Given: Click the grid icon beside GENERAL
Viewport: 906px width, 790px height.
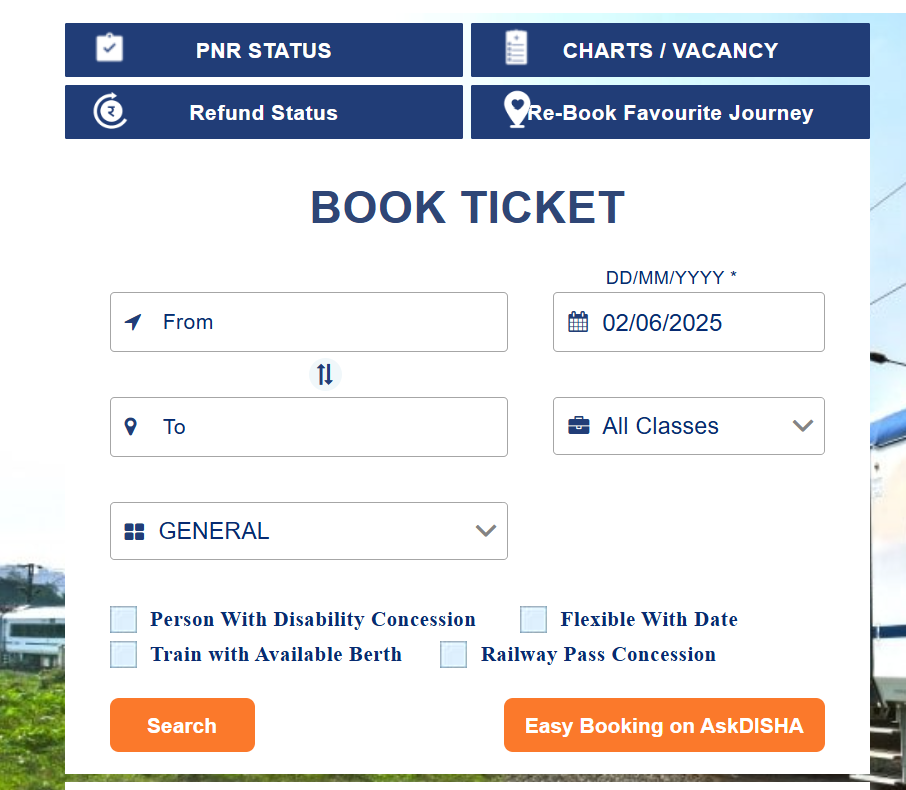Looking at the screenshot, I should click(135, 532).
